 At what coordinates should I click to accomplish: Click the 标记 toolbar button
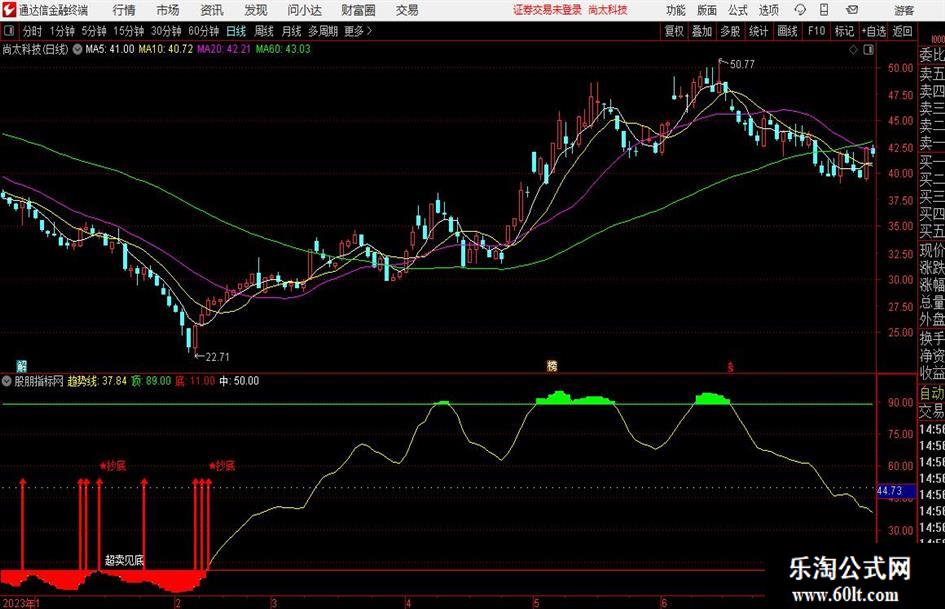844,31
